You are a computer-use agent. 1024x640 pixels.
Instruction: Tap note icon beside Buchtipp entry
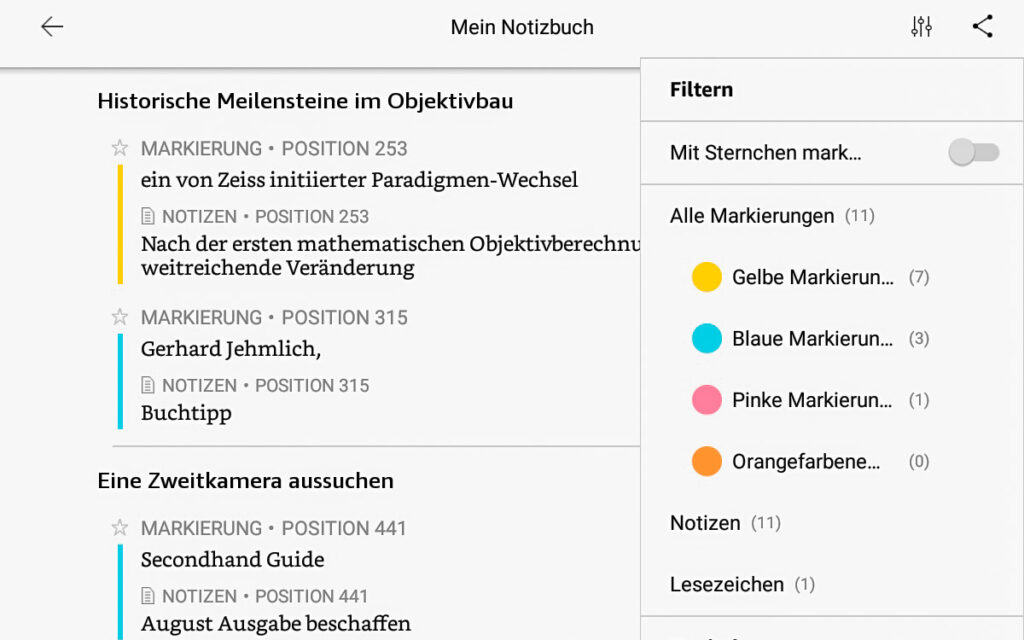(x=149, y=386)
